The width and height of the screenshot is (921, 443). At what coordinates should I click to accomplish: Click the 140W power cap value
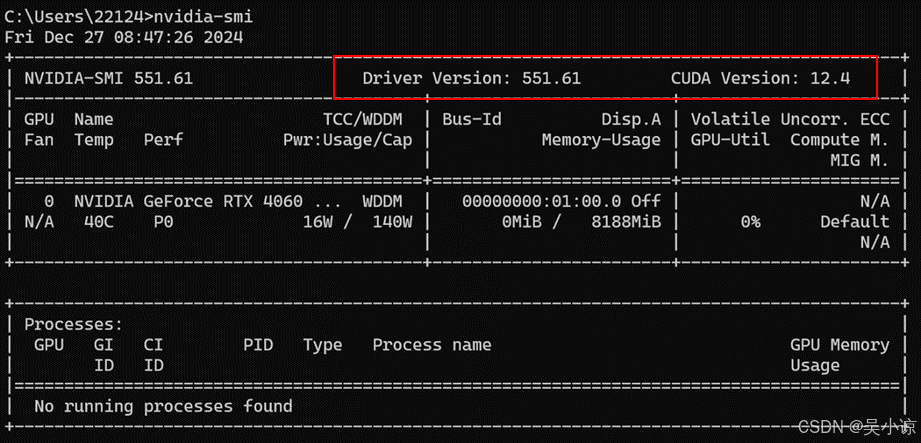click(392, 222)
